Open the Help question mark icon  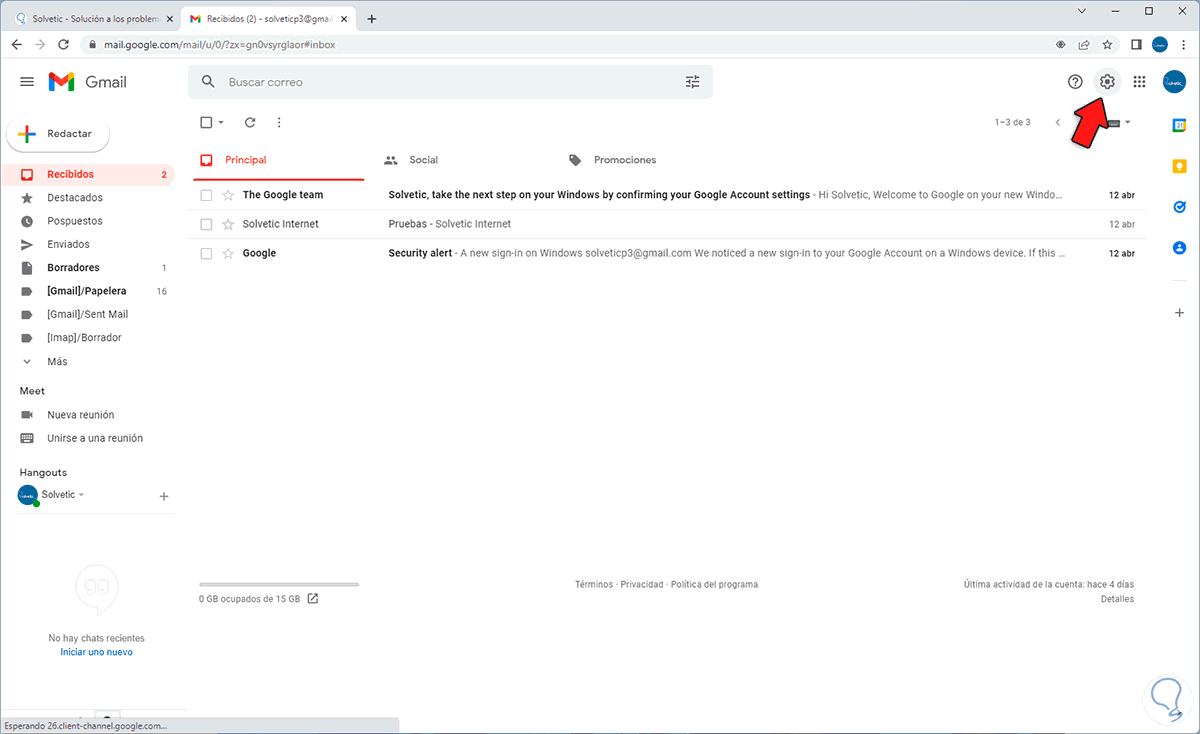(1075, 82)
